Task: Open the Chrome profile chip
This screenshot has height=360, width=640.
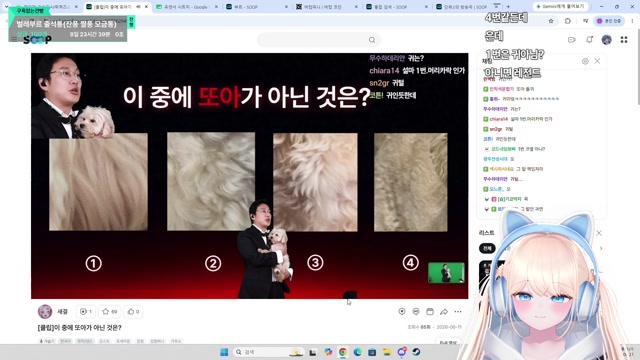Action: coord(610,21)
